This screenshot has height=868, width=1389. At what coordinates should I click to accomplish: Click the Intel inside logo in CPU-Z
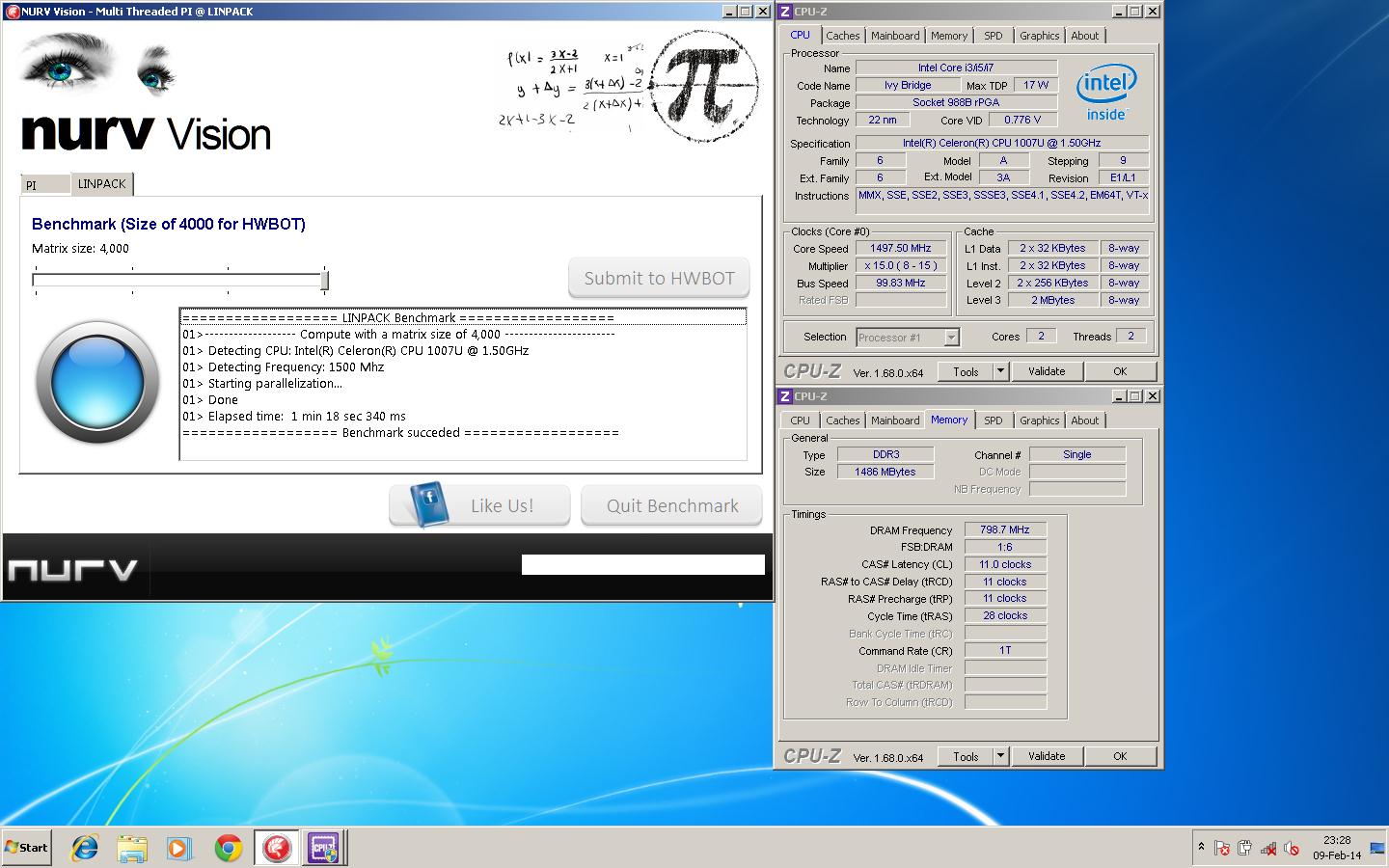pos(1106,95)
